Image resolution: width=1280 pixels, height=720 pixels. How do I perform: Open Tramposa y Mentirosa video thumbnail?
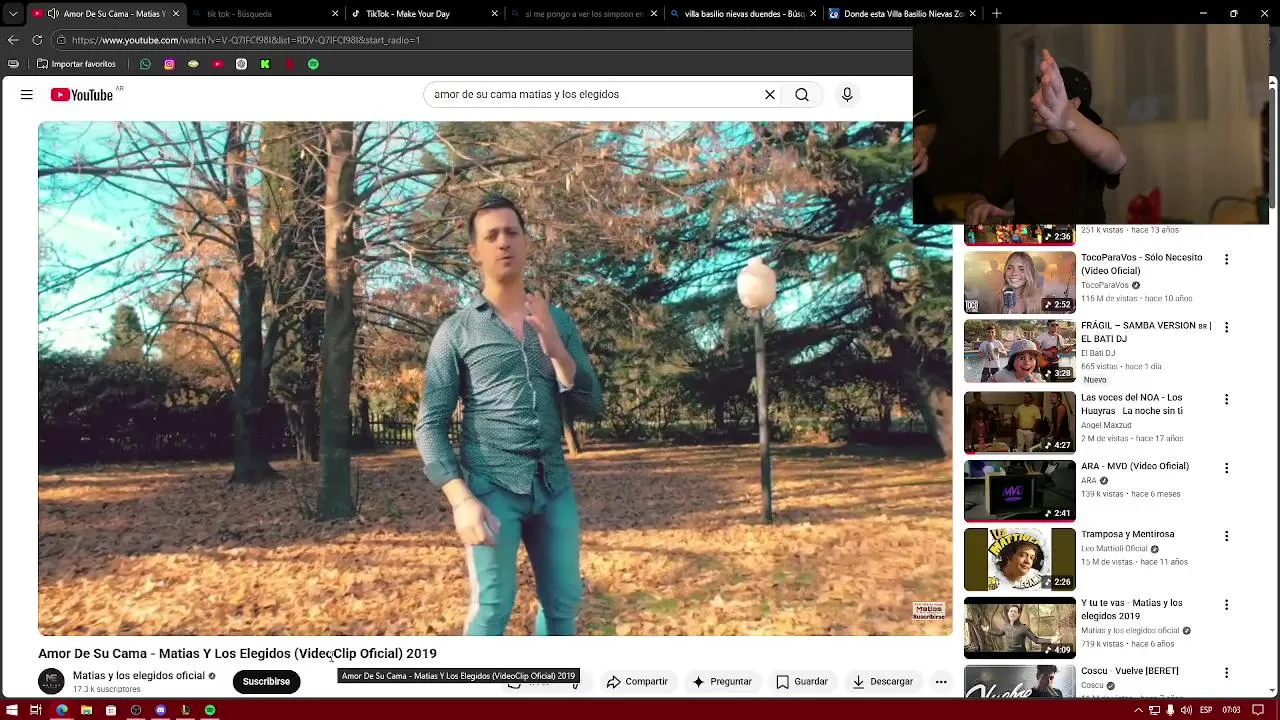[1020, 559]
